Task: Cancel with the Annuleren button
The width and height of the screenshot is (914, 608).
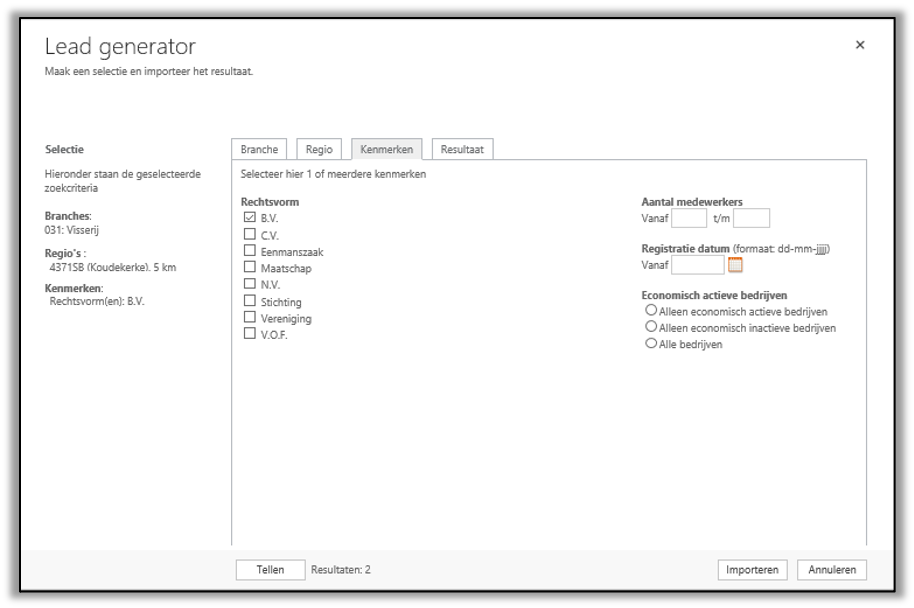Action: pyautogui.click(x=831, y=570)
